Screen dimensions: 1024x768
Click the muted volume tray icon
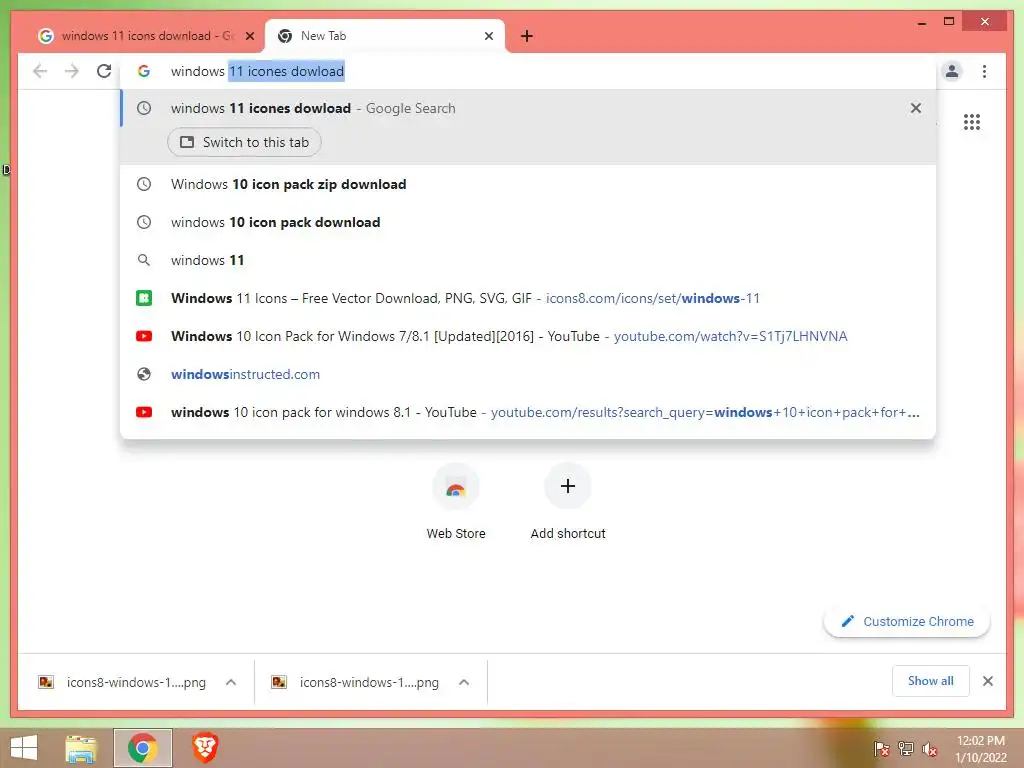pos(929,749)
